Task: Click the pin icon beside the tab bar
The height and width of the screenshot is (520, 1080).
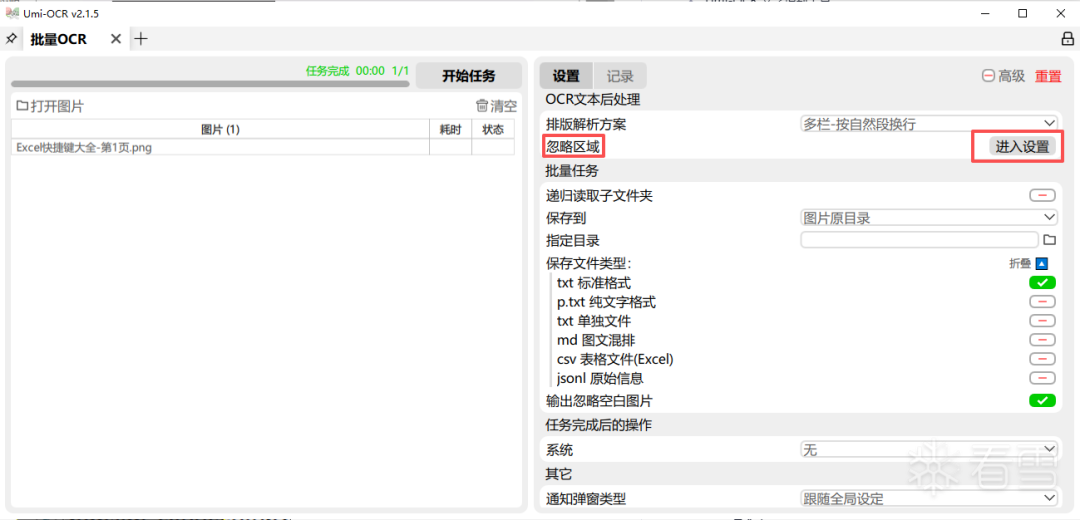Action: (12, 39)
